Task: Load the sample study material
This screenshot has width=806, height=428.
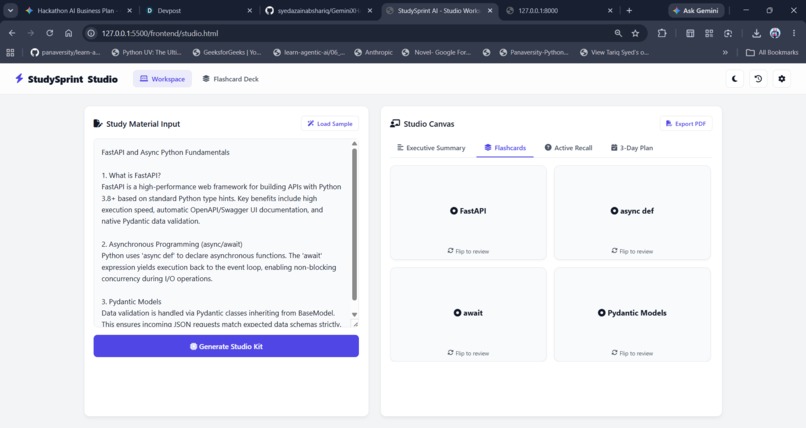Action: click(330, 124)
